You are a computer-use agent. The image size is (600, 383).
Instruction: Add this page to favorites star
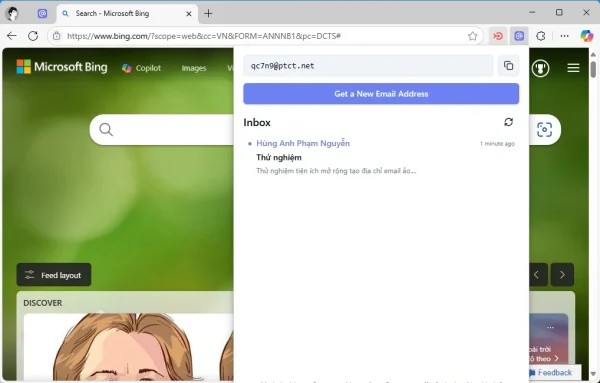[x=473, y=36]
